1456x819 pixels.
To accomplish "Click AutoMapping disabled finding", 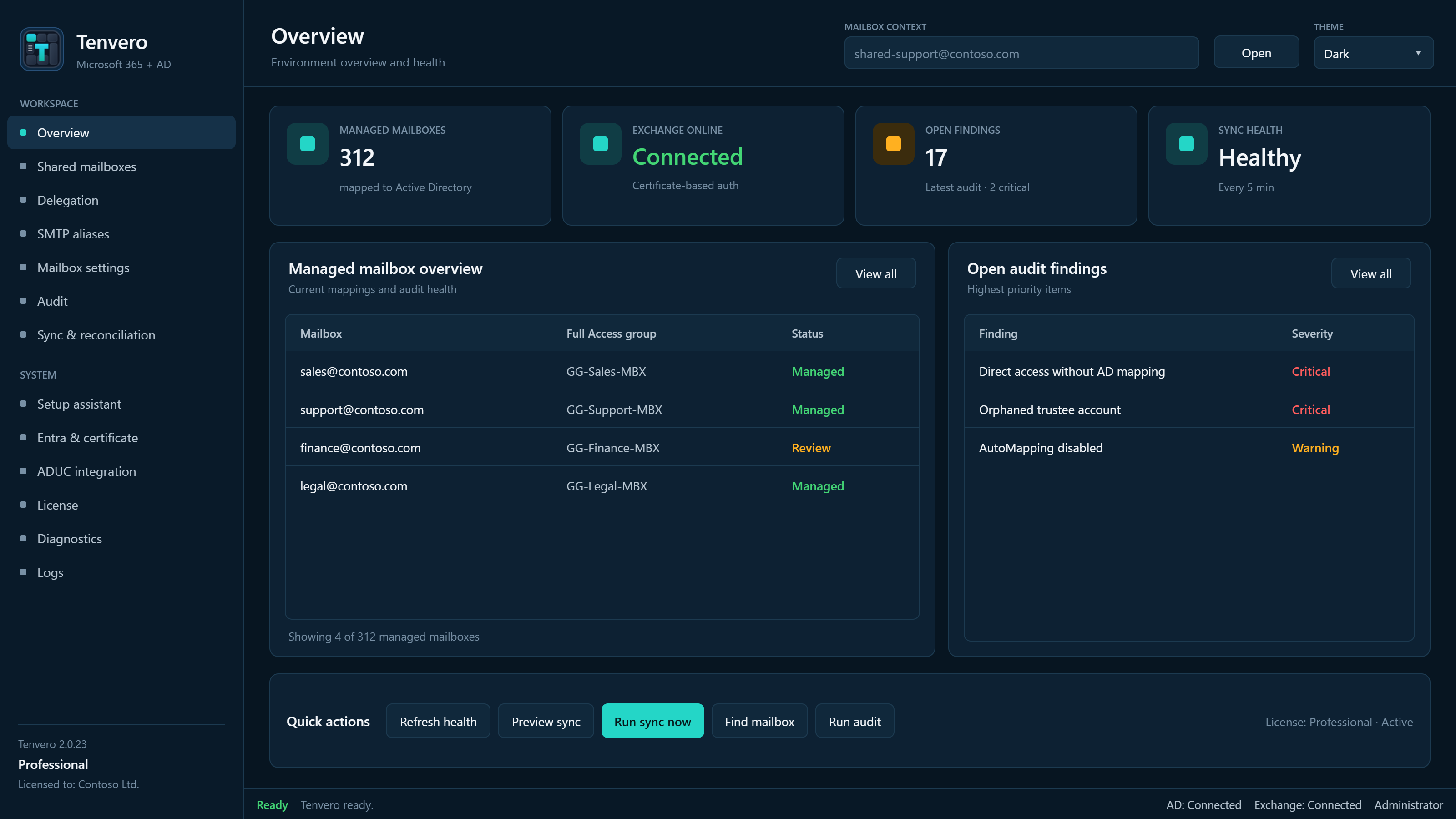I will click(x=1041, y=448).
